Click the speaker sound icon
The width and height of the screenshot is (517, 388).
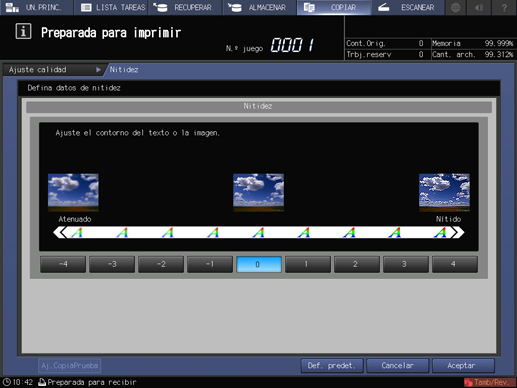click(x=479, y=7)
